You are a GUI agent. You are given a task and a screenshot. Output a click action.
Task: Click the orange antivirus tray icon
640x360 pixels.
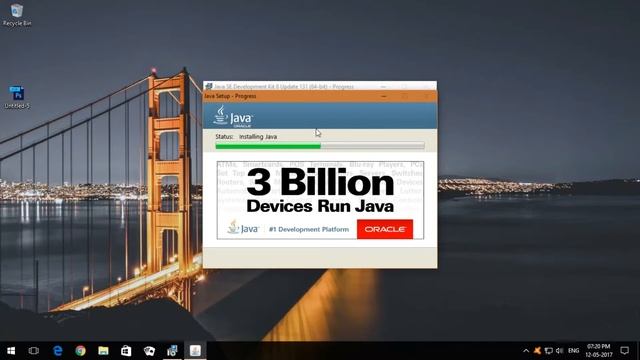538,351
